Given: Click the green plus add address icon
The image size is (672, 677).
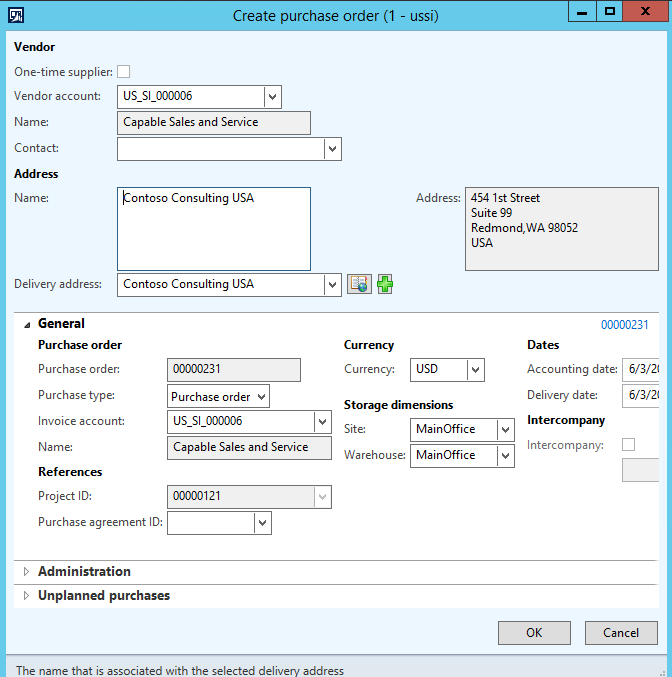Looking at the screenshot, I should 385,284.
